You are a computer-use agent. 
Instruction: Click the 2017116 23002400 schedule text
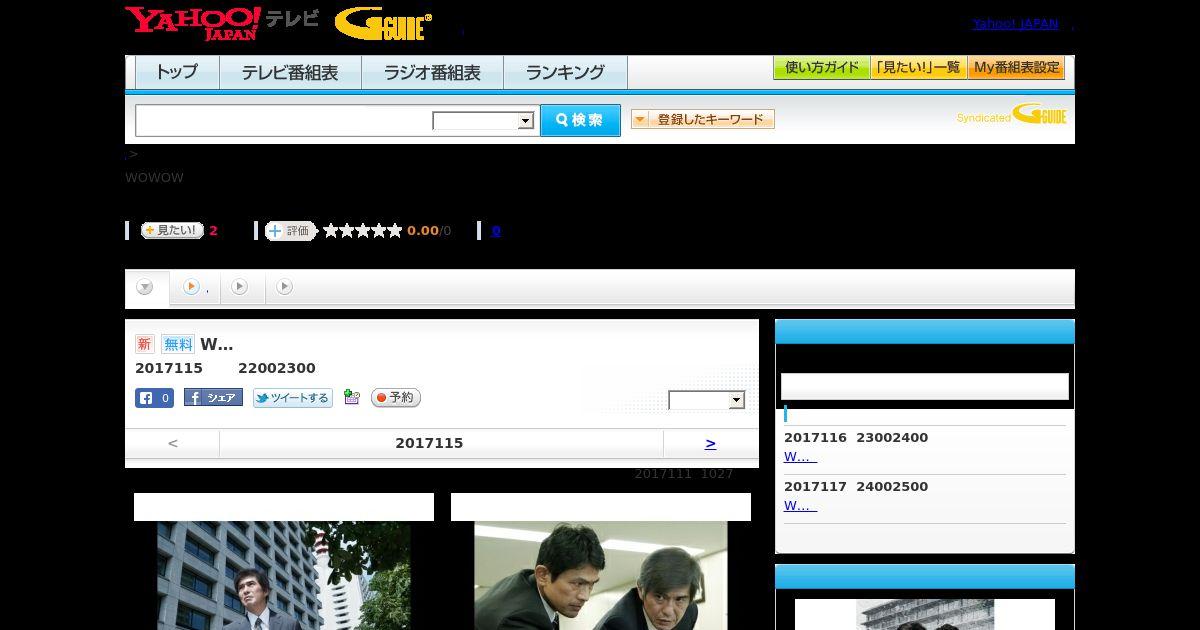click(x=856, y=438)
